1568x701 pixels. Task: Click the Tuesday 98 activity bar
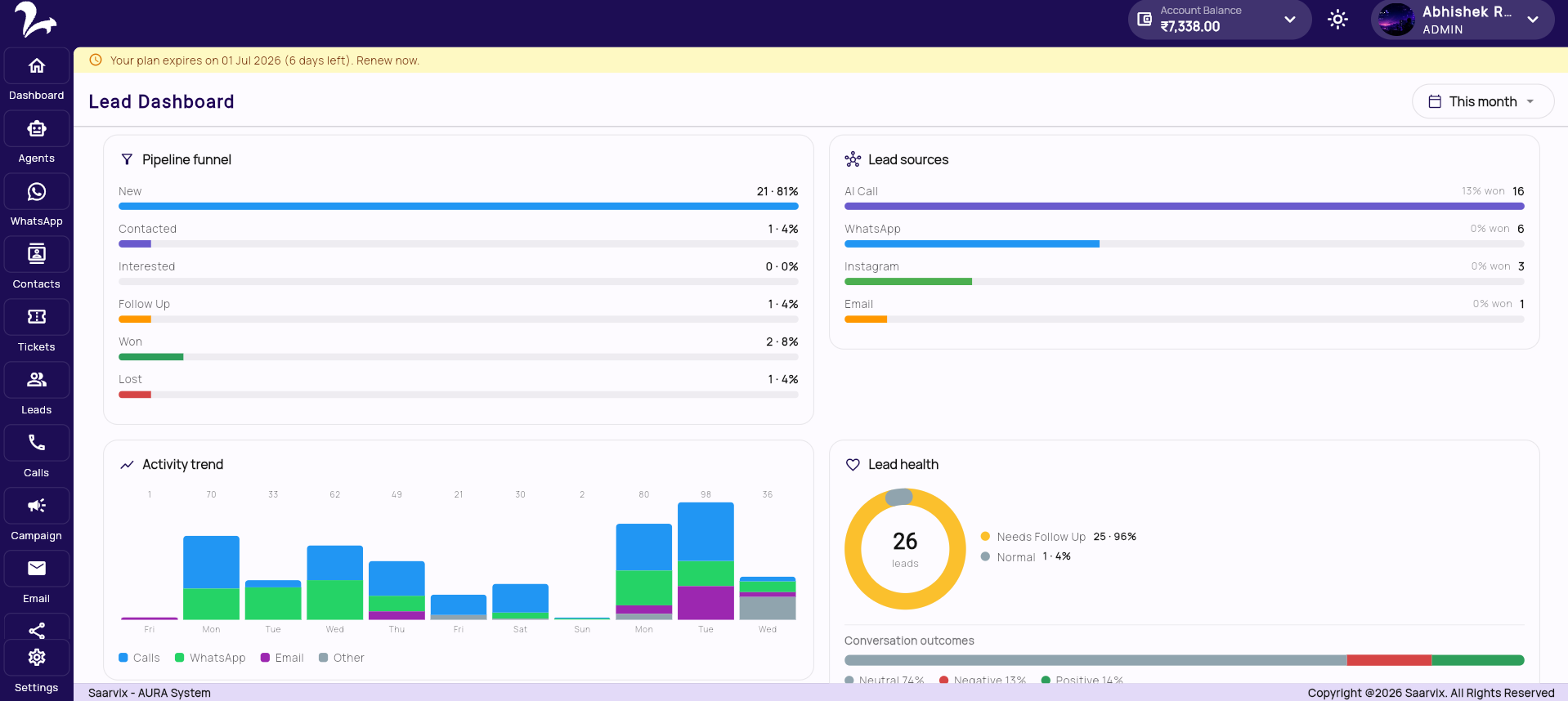click(706, 561)
